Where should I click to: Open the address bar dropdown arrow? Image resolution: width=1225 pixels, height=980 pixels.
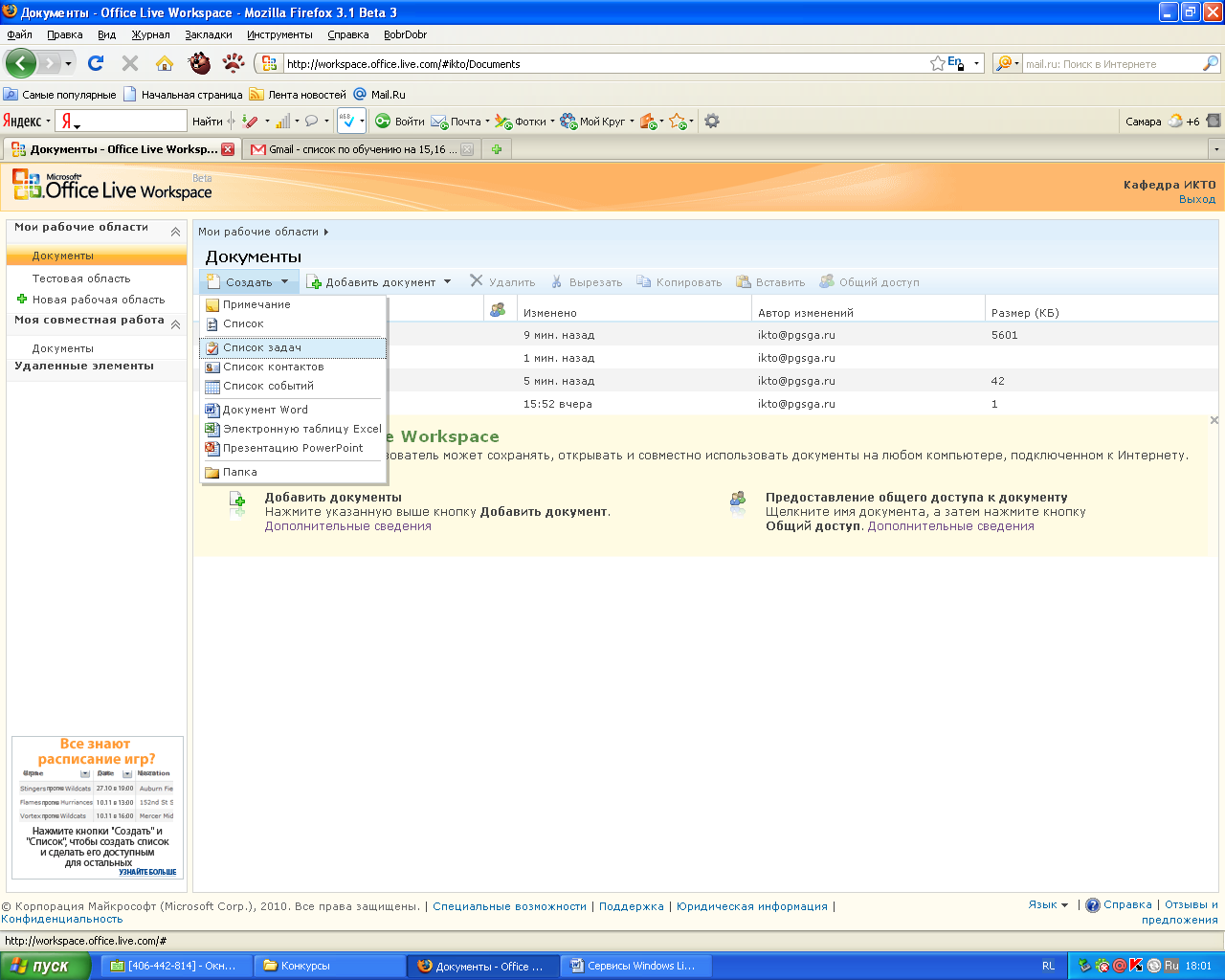coord(977,64)
